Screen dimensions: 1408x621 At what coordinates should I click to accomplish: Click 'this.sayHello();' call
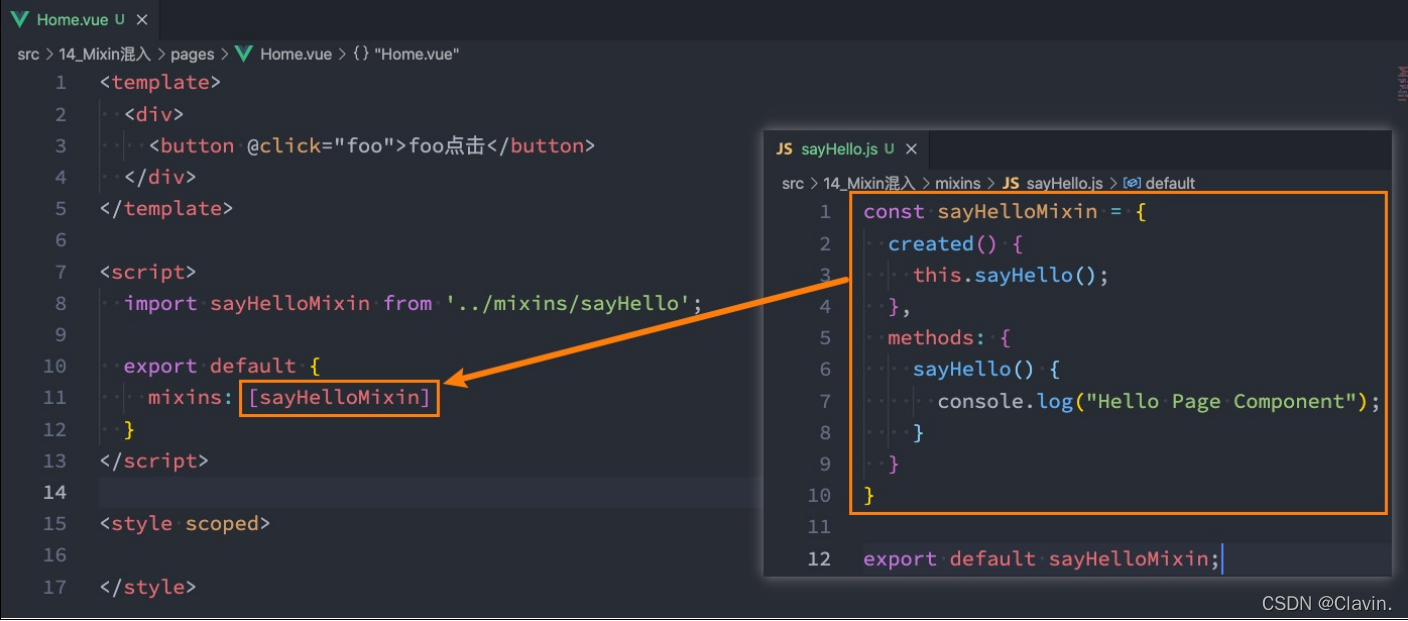pyautogui.click(x=1012, y=275)
